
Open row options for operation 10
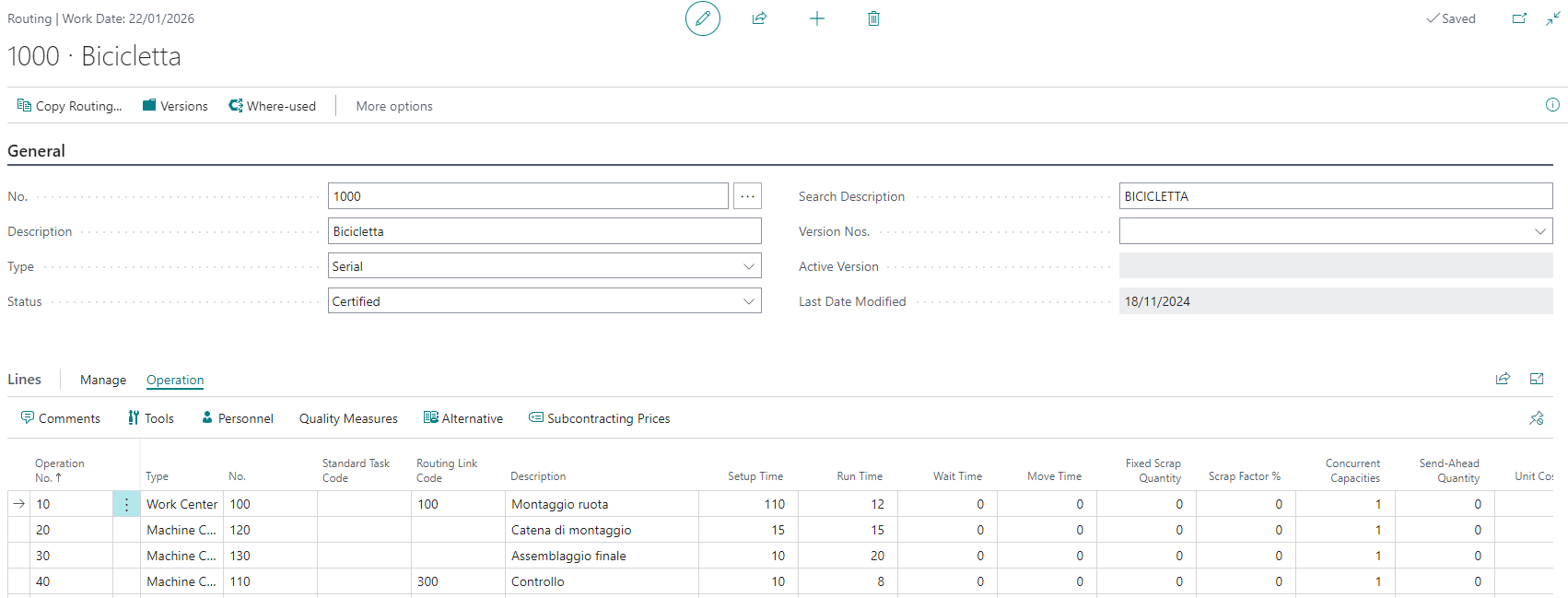[126, 504]
